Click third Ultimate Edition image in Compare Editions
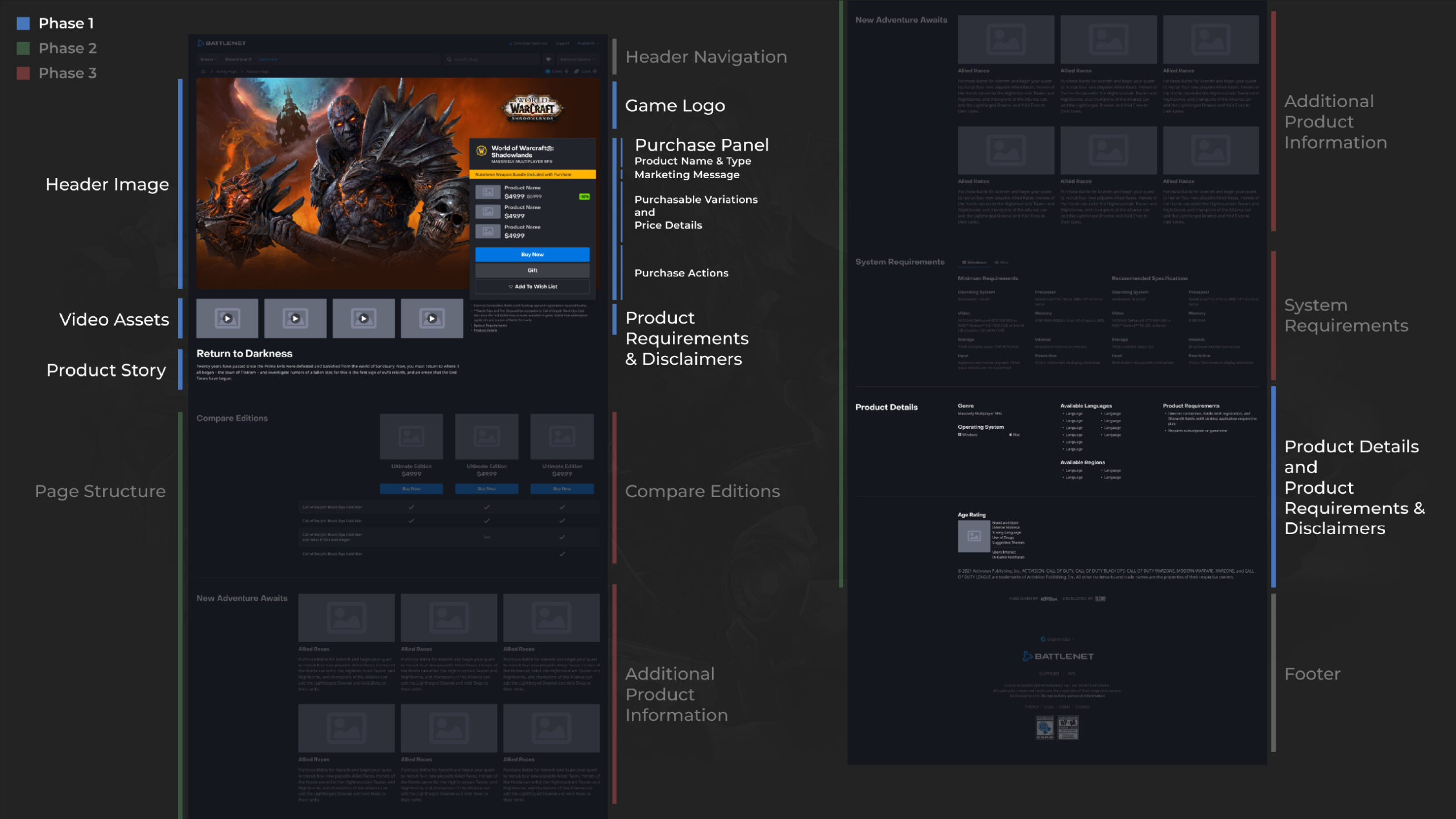 pos(562,436)
